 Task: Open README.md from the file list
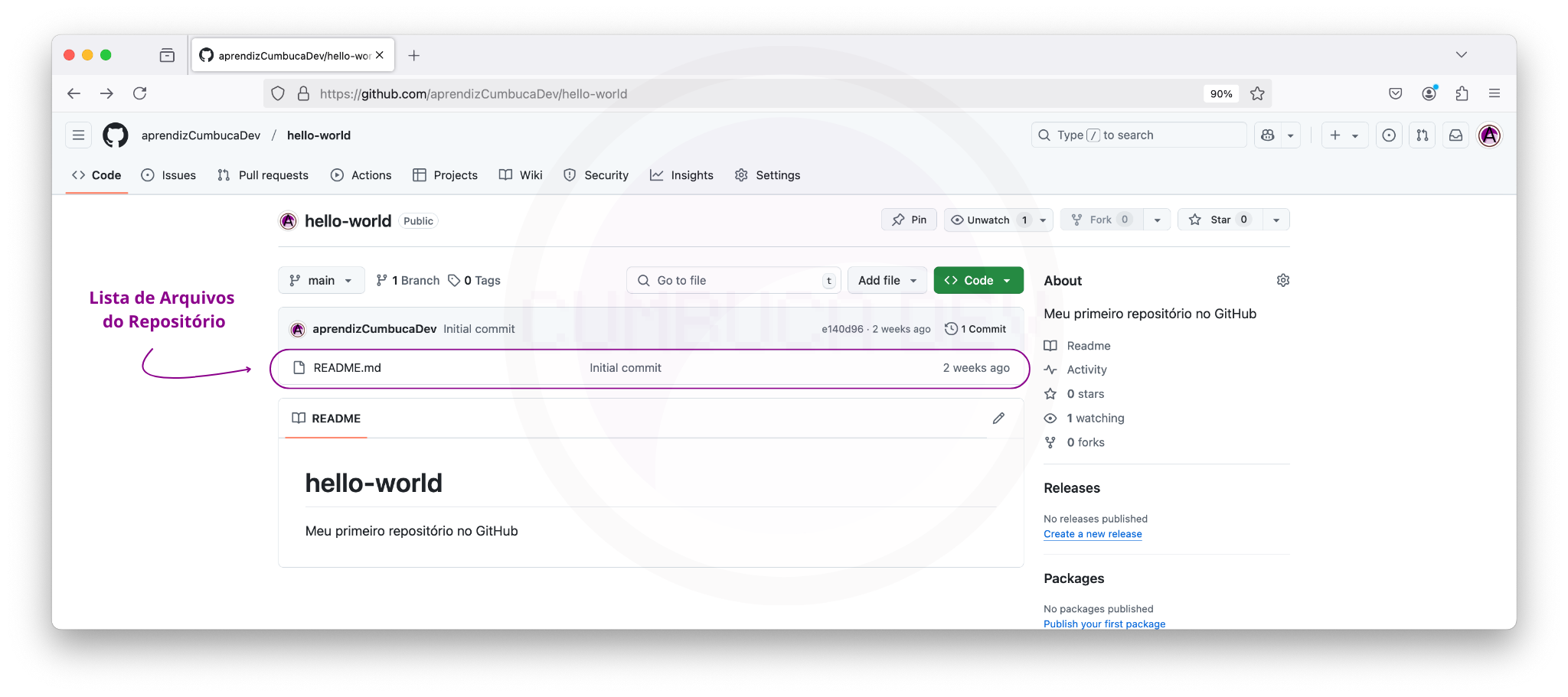[347, 368]
